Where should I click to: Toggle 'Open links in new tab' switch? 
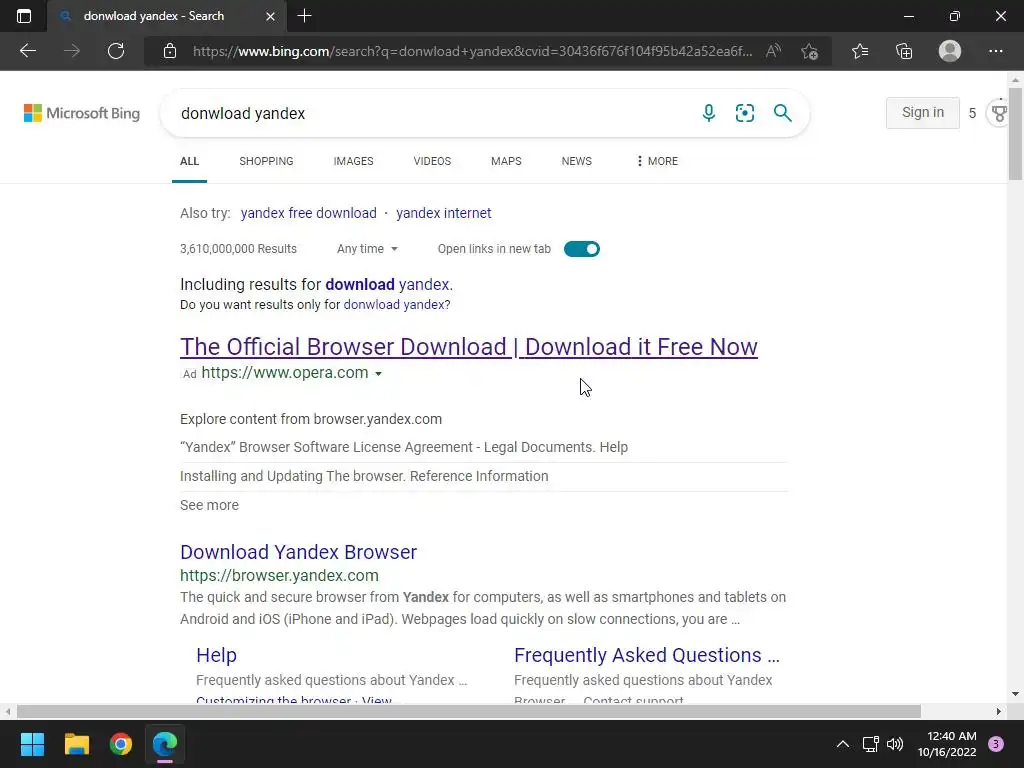click(x=581, y=249)
